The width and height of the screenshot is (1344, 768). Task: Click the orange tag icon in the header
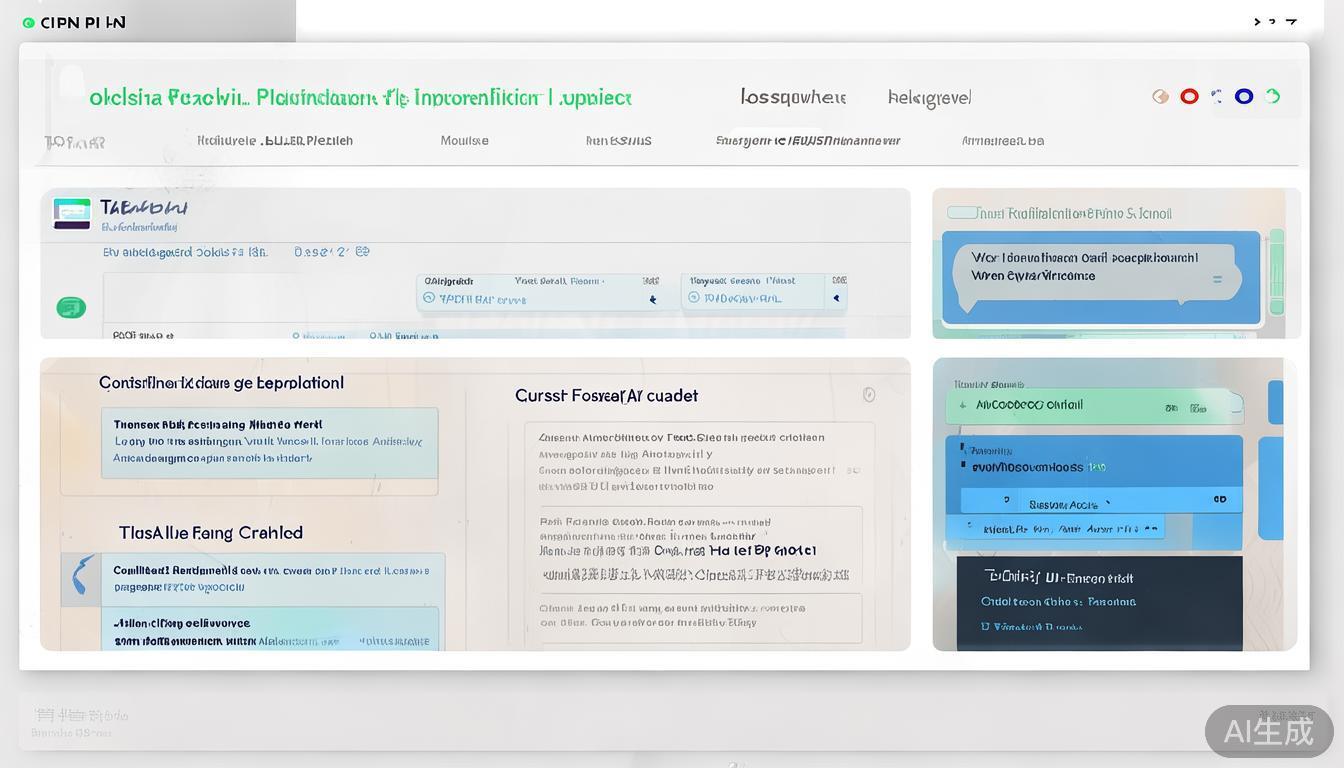1160,97
